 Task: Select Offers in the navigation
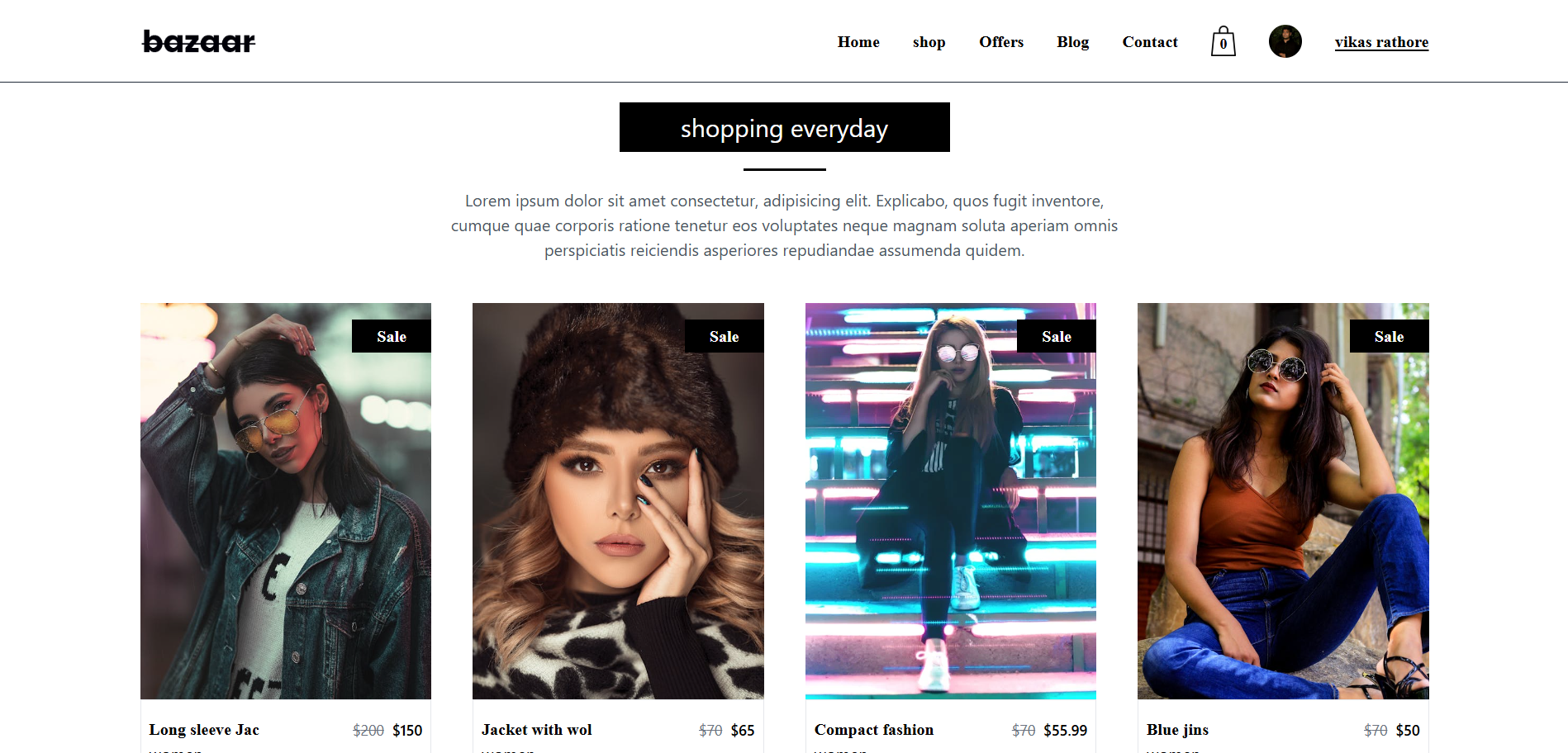1000,42
